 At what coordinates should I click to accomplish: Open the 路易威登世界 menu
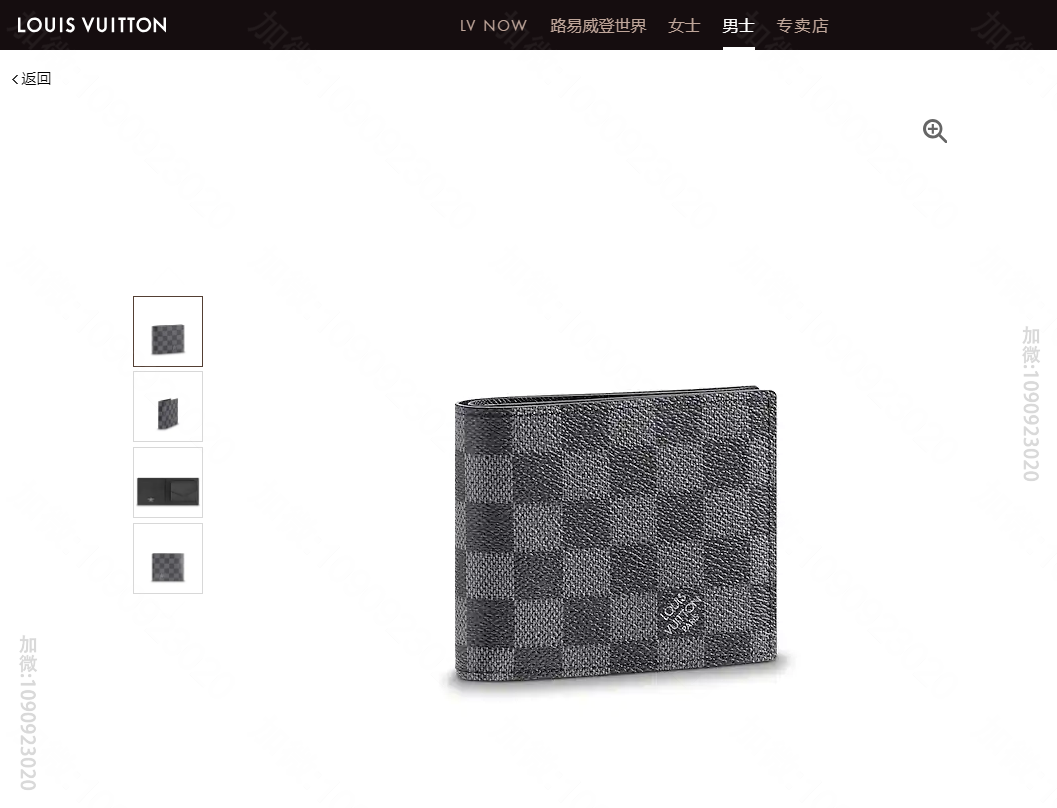(x=598, y=26)
